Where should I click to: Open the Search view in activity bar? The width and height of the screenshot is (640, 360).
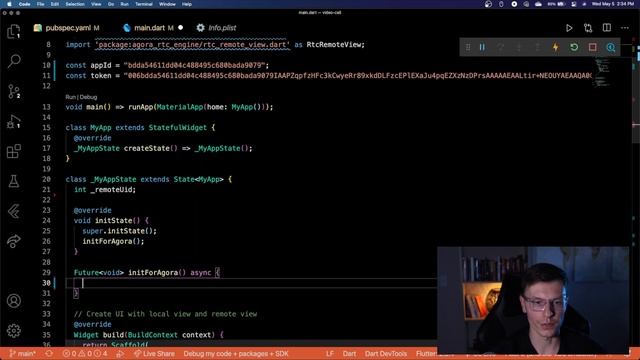(x=14, y=61)
